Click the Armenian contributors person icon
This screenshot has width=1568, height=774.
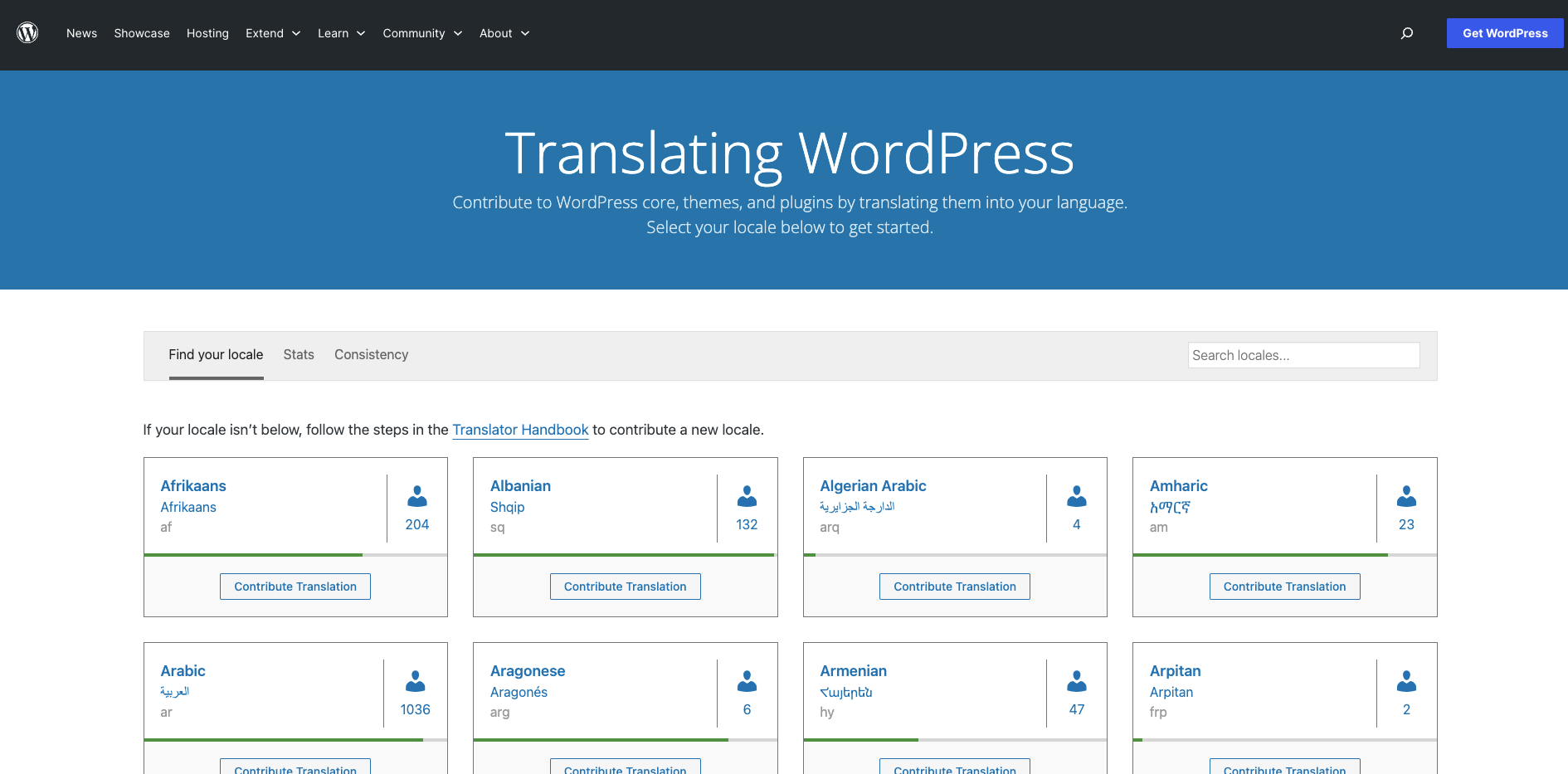click(1077, 681)
